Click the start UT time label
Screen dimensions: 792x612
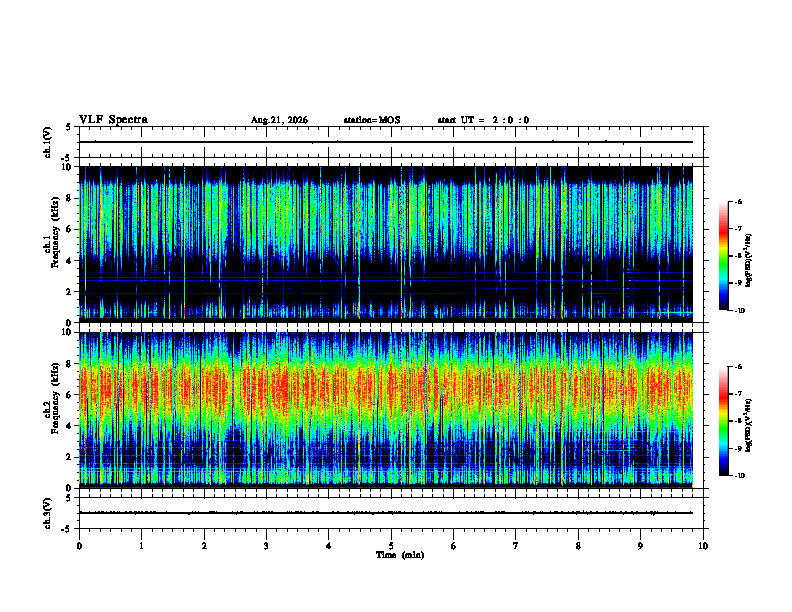pos(483,120)
